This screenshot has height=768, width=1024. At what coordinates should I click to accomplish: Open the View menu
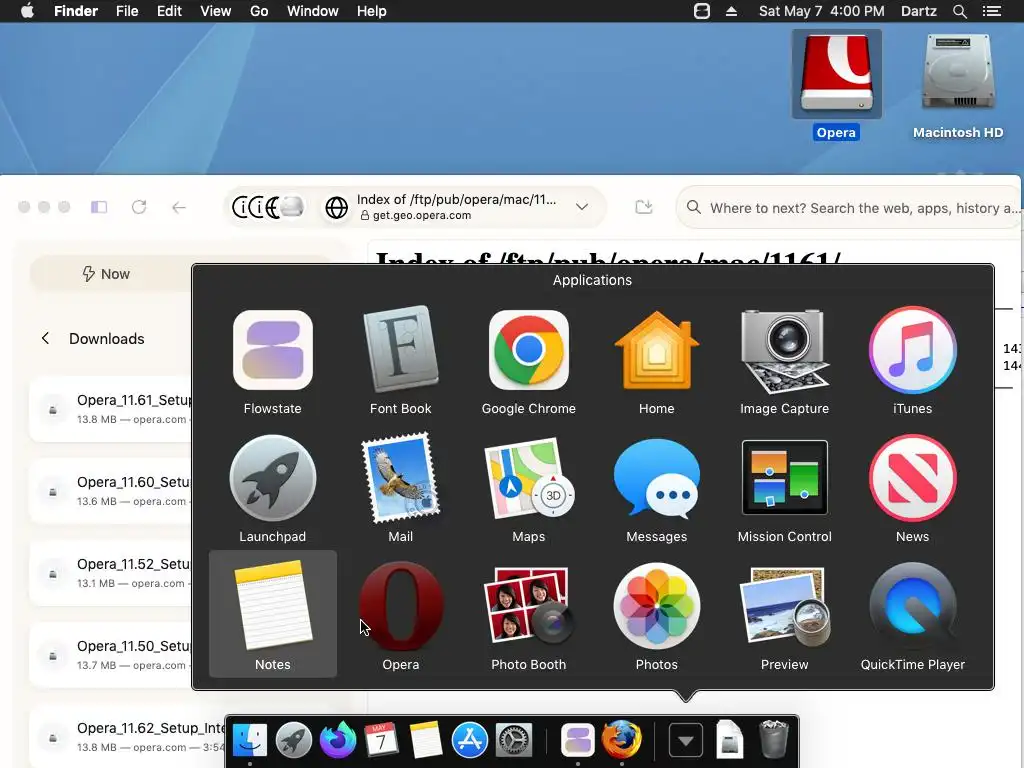point(216,11)
